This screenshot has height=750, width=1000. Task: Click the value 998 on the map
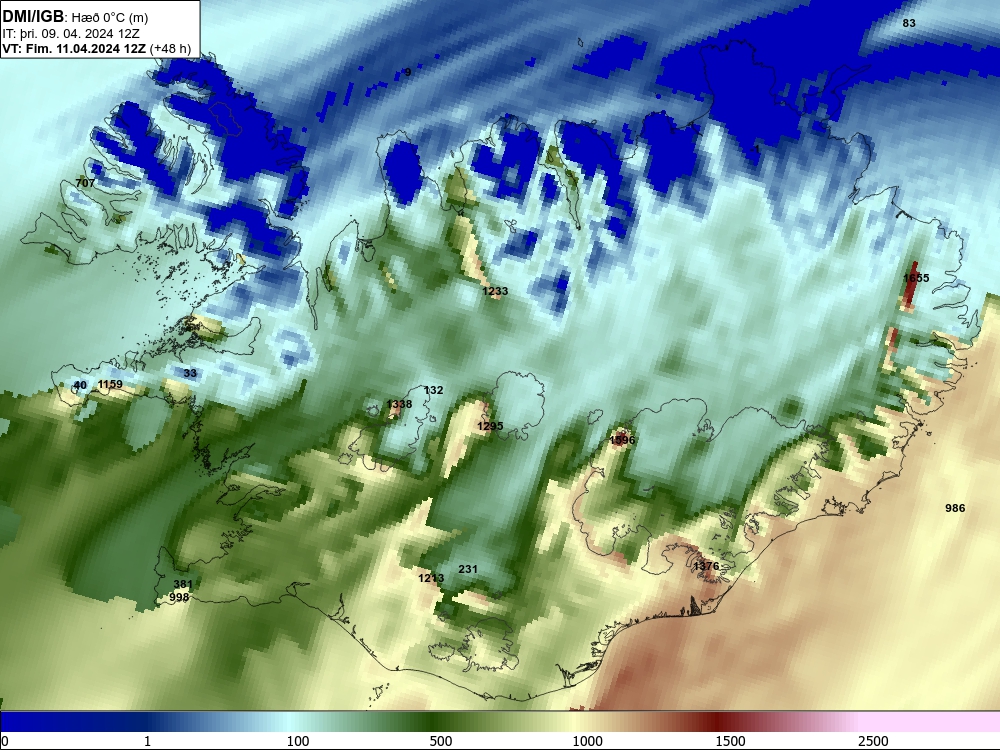pyautogui.click(x=179, y=598)
